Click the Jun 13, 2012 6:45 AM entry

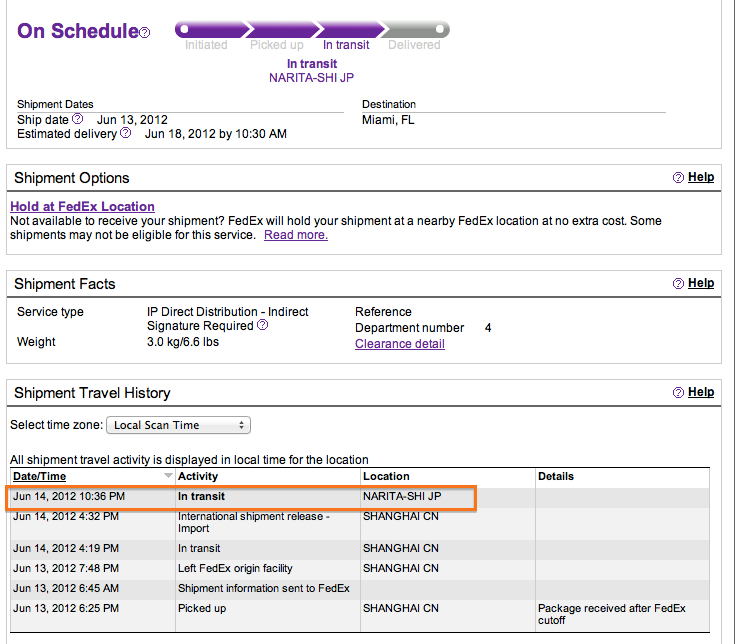(66, 588)
